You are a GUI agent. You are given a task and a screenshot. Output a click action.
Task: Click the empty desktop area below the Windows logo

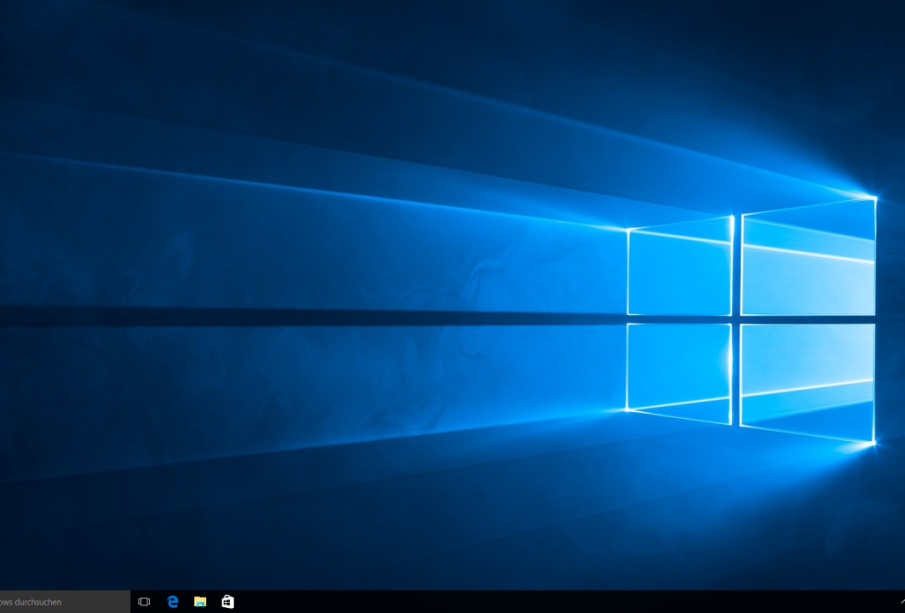point(750,520)
